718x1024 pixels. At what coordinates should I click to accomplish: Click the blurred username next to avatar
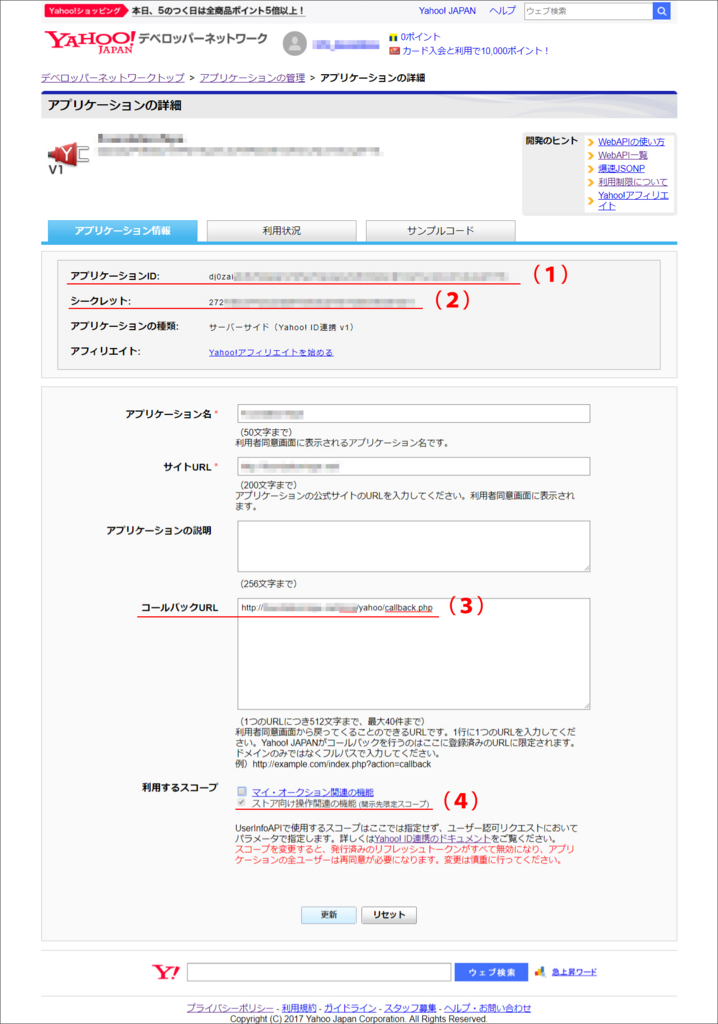point(346,44)
